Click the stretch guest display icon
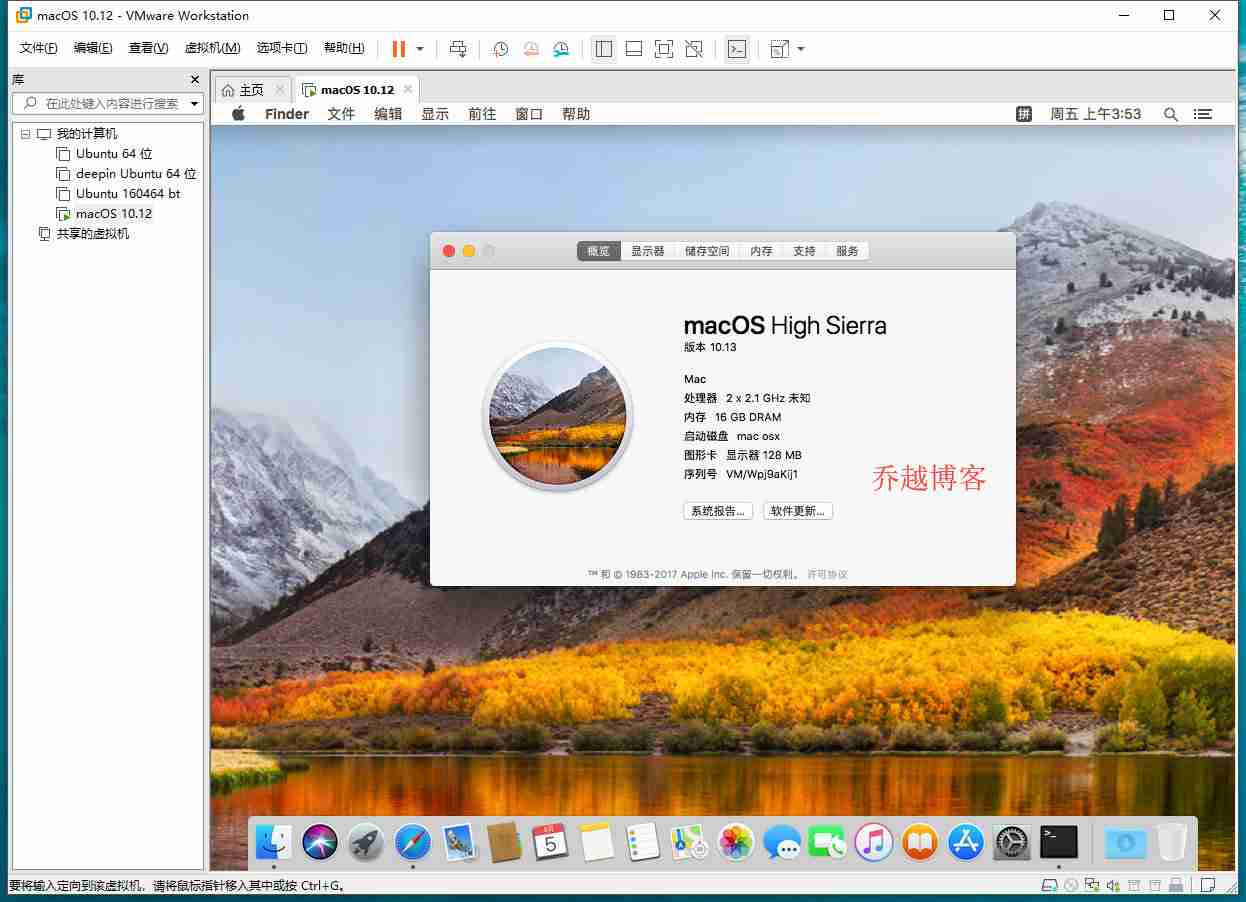The image size is (1246, 902). click(780, 49)
